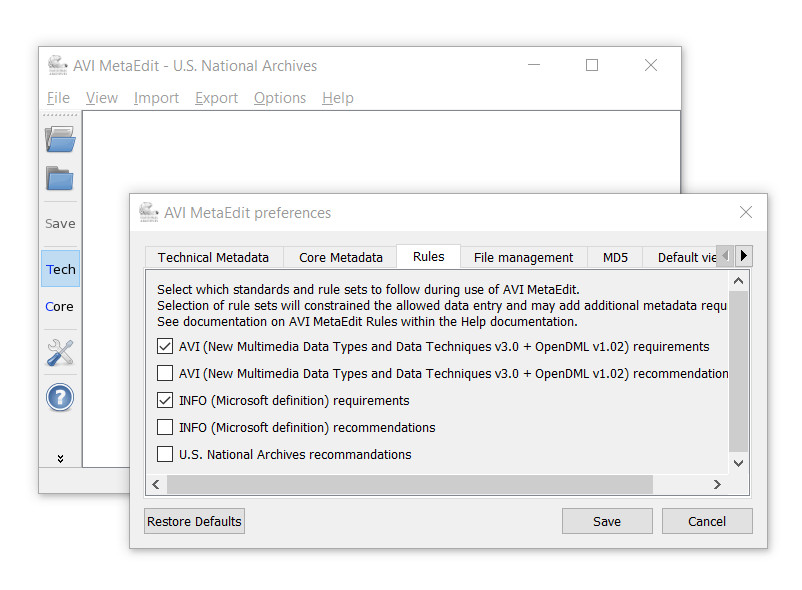
Task: Open the Options menu
Action: (280, 98)
